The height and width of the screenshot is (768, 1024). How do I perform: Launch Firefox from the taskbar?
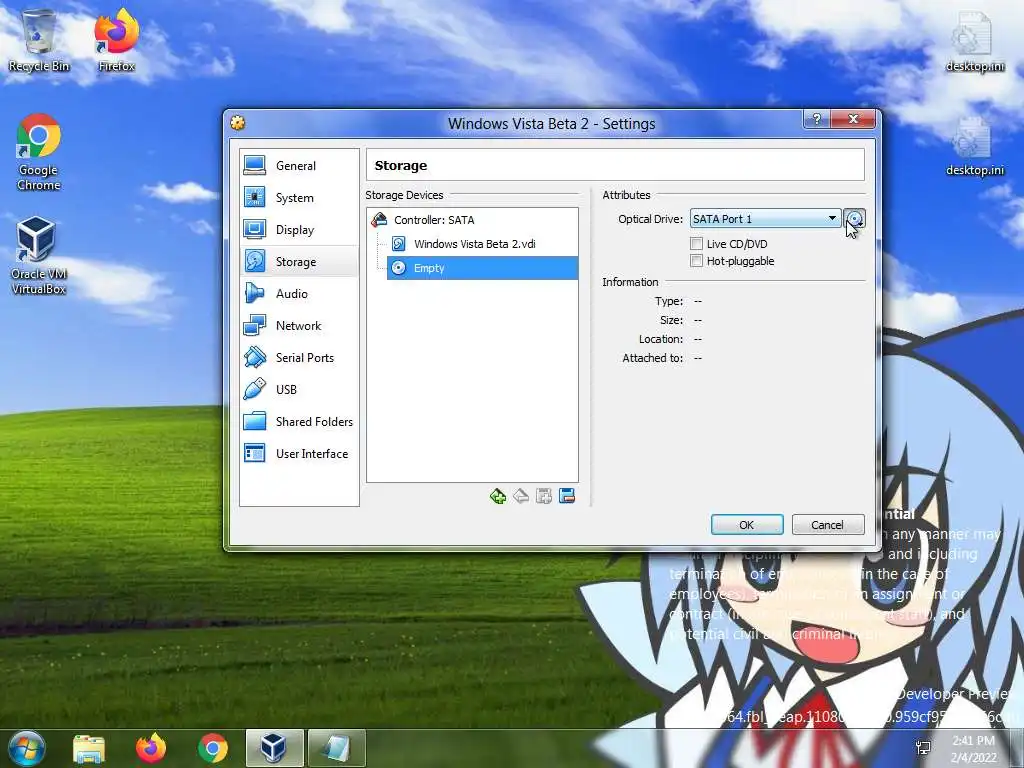151,748
